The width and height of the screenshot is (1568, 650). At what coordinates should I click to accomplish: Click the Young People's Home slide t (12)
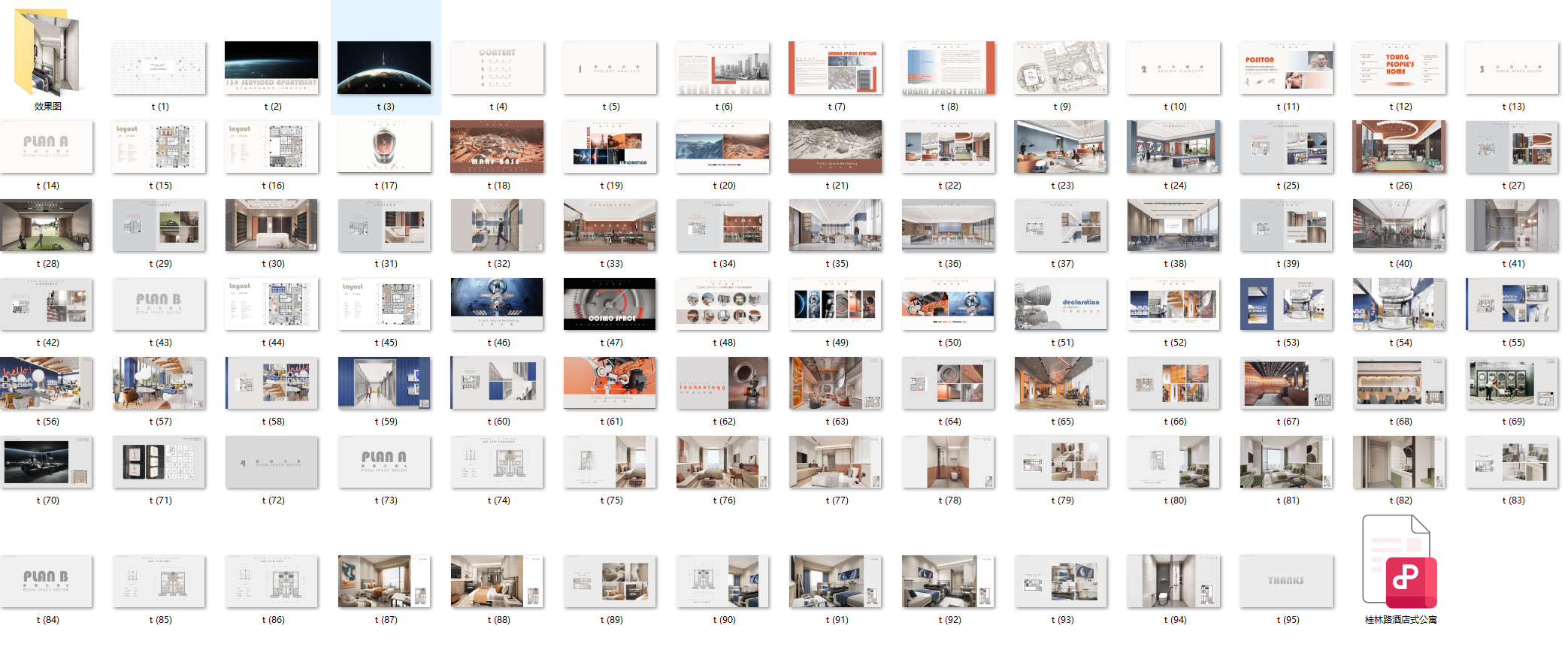click(1399, 68)
